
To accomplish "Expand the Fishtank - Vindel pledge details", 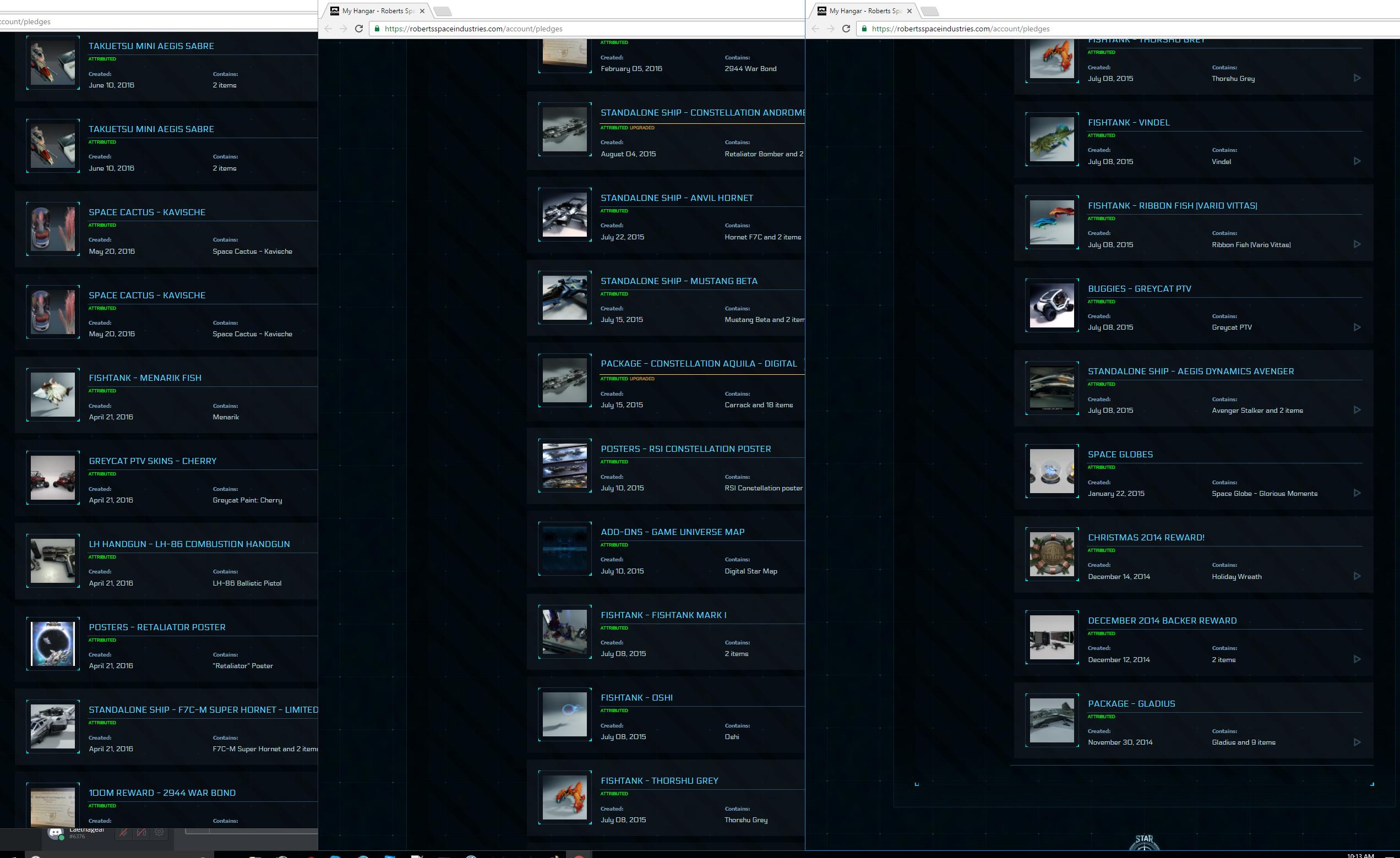I will [x=1357, y=161].
